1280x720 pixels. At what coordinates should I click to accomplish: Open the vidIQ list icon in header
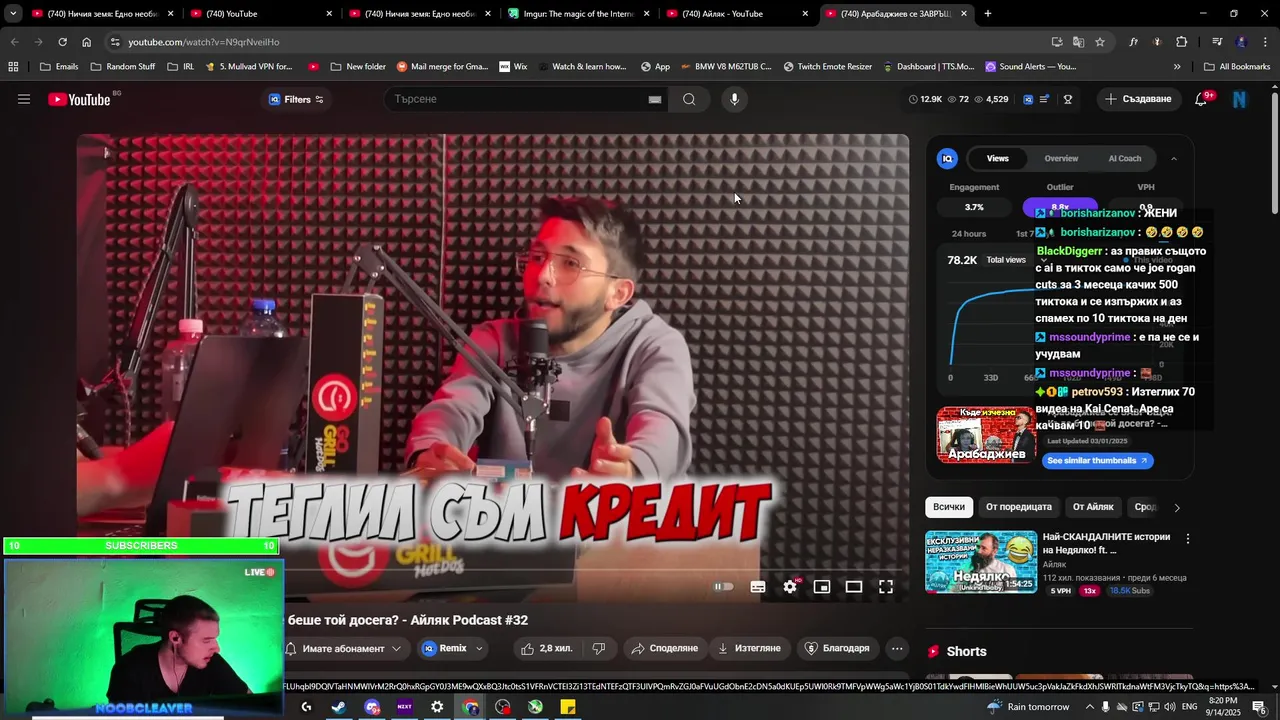click(1045, 99)
